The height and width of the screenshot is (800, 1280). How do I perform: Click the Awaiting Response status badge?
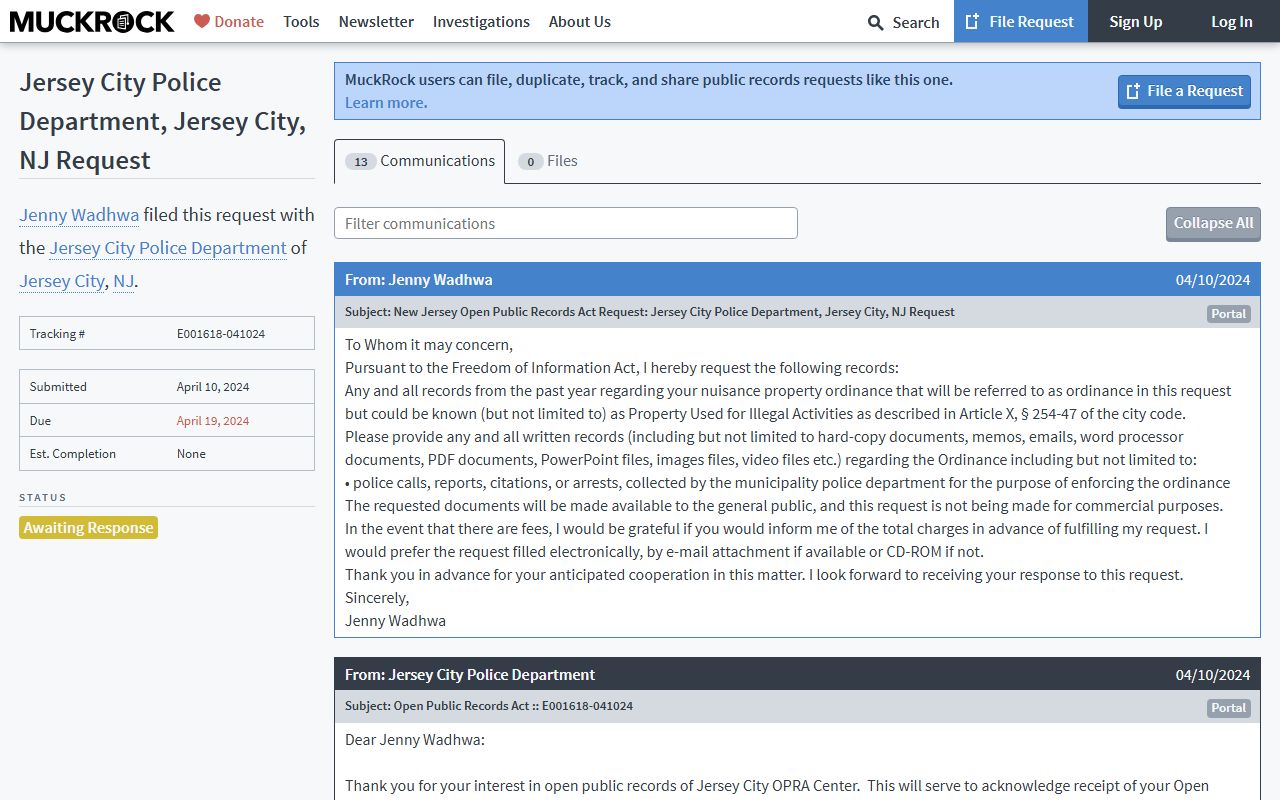88,527
